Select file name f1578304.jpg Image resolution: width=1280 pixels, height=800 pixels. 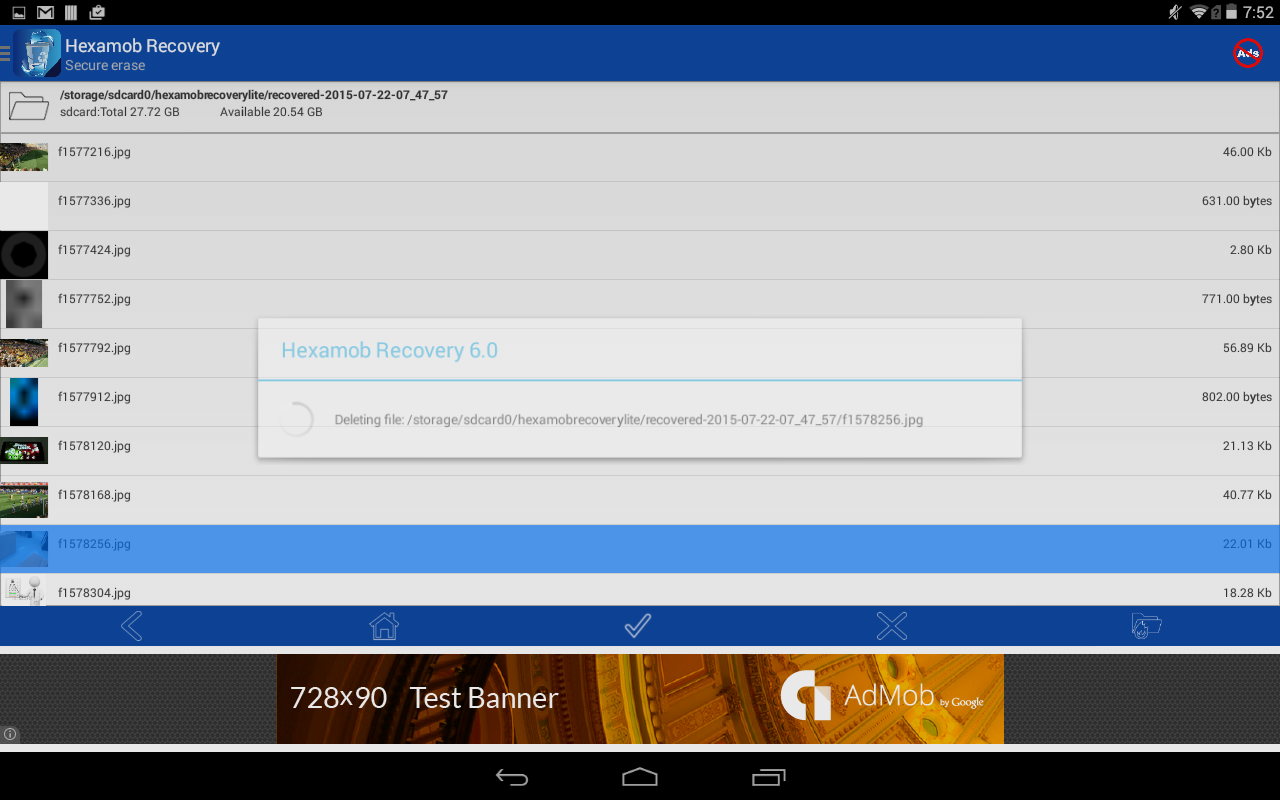(94, 593)
